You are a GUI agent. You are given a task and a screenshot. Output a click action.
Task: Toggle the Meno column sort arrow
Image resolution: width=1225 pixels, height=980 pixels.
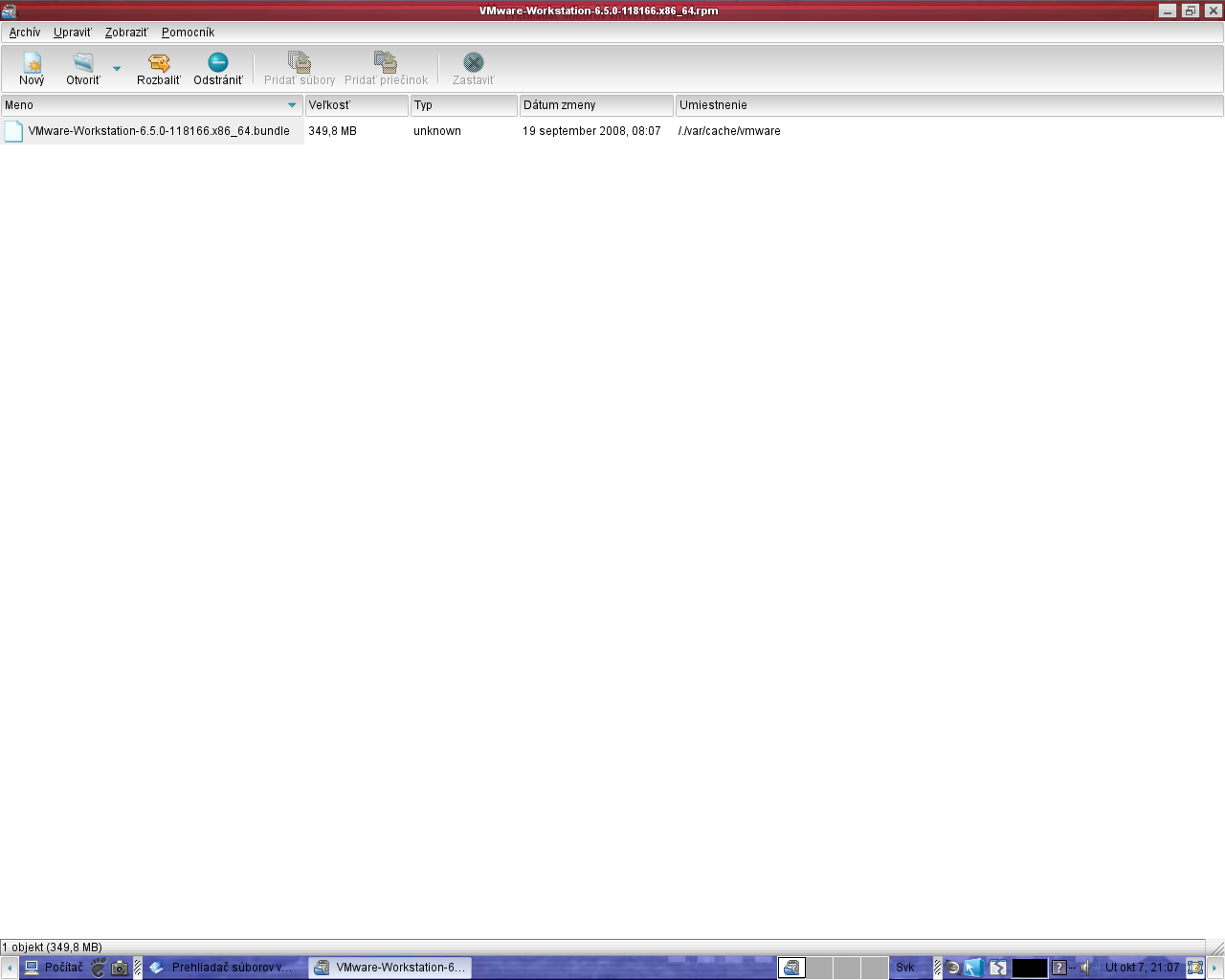pos(292,105)
